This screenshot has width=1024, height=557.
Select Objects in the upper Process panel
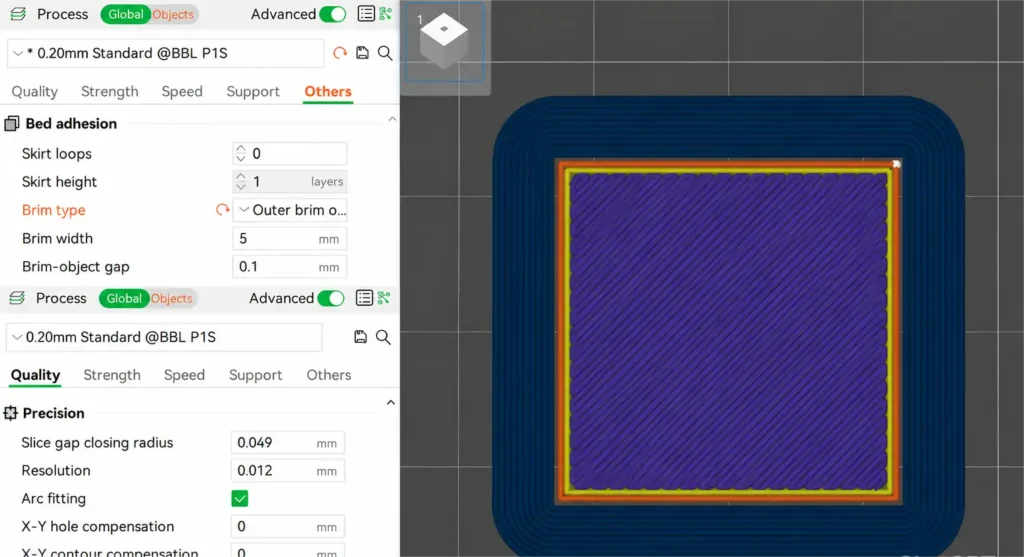point(173,14)
